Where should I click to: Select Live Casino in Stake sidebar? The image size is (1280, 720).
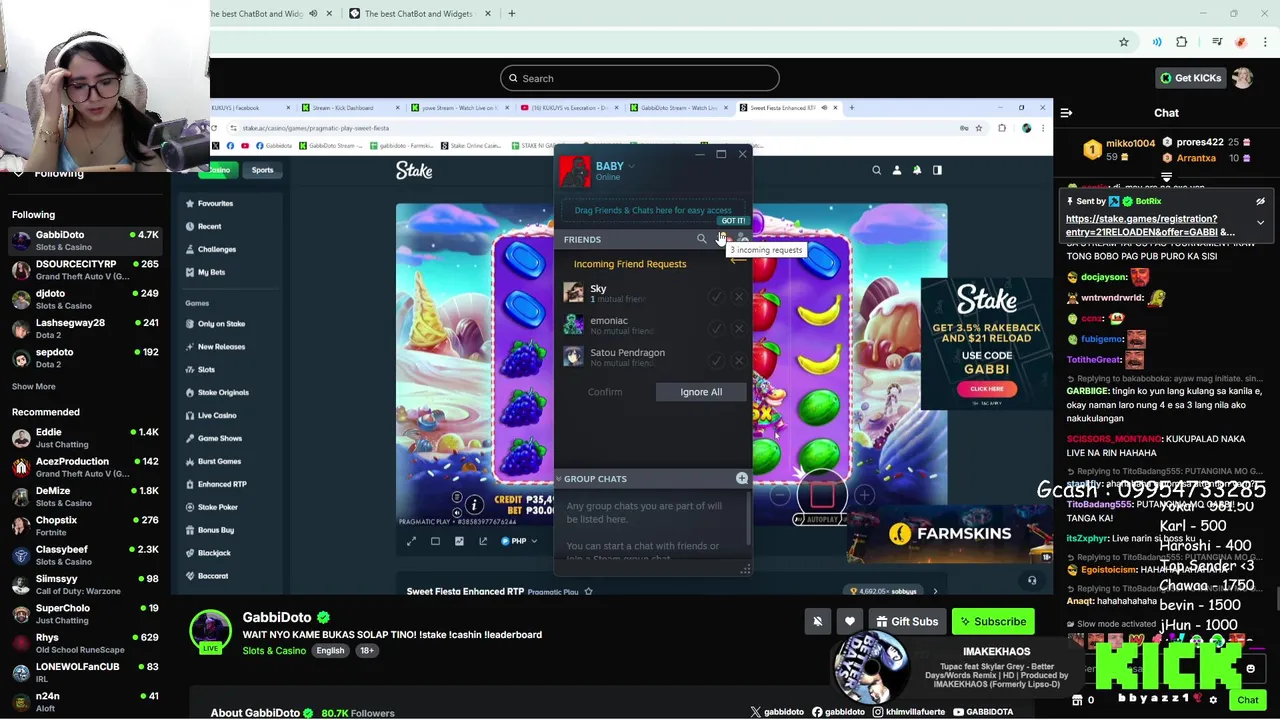pos(217,415)
